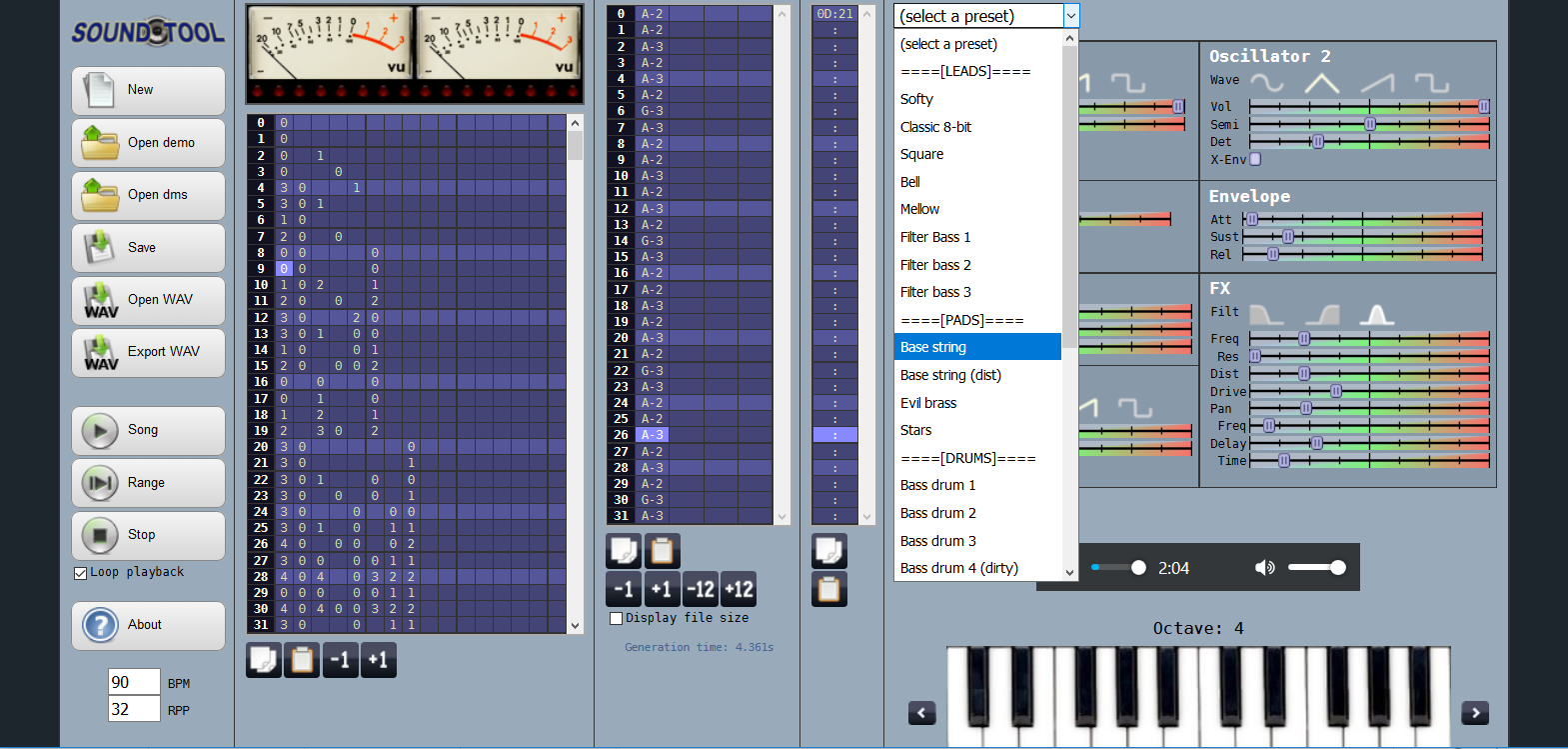Open the demo song
The height and width of the screenshot is (749, 1568).
pos(148,143)
